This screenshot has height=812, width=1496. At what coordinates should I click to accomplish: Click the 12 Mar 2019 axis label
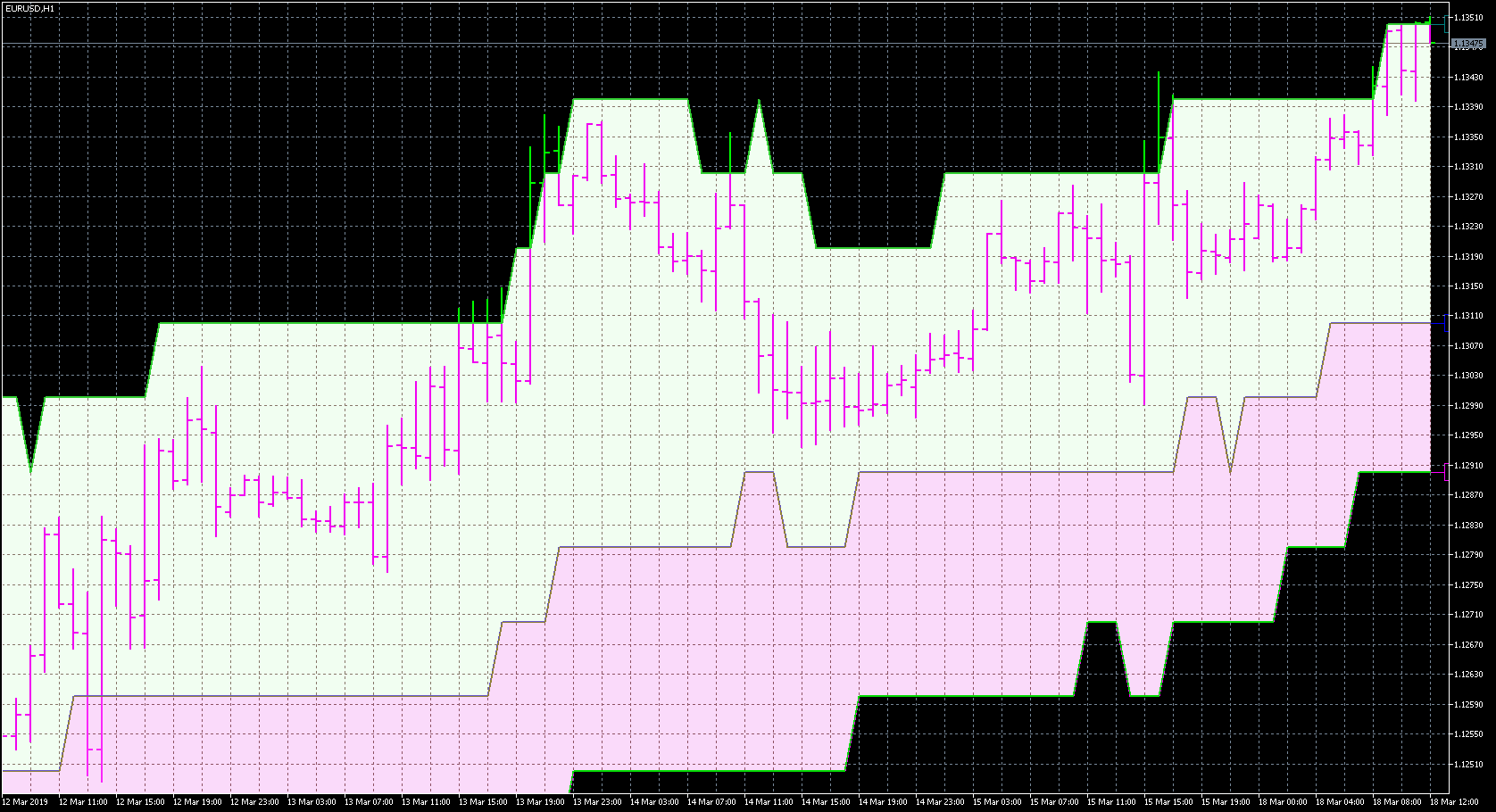(25, 802)
